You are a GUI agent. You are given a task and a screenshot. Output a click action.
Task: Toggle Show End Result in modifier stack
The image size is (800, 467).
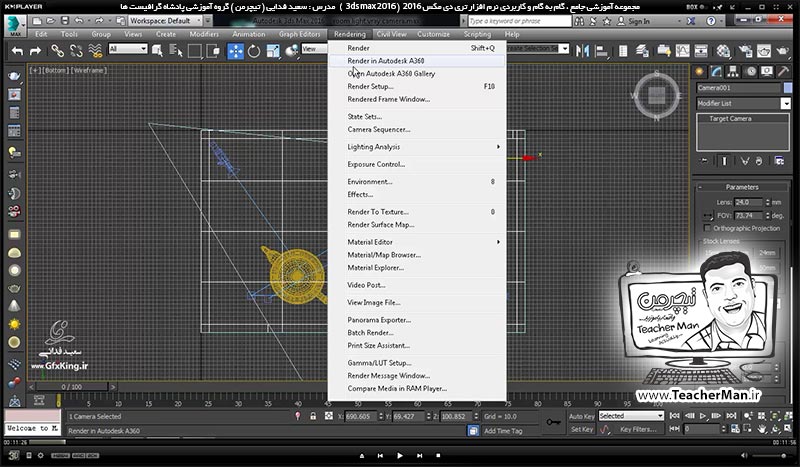[x=724, y=161]
